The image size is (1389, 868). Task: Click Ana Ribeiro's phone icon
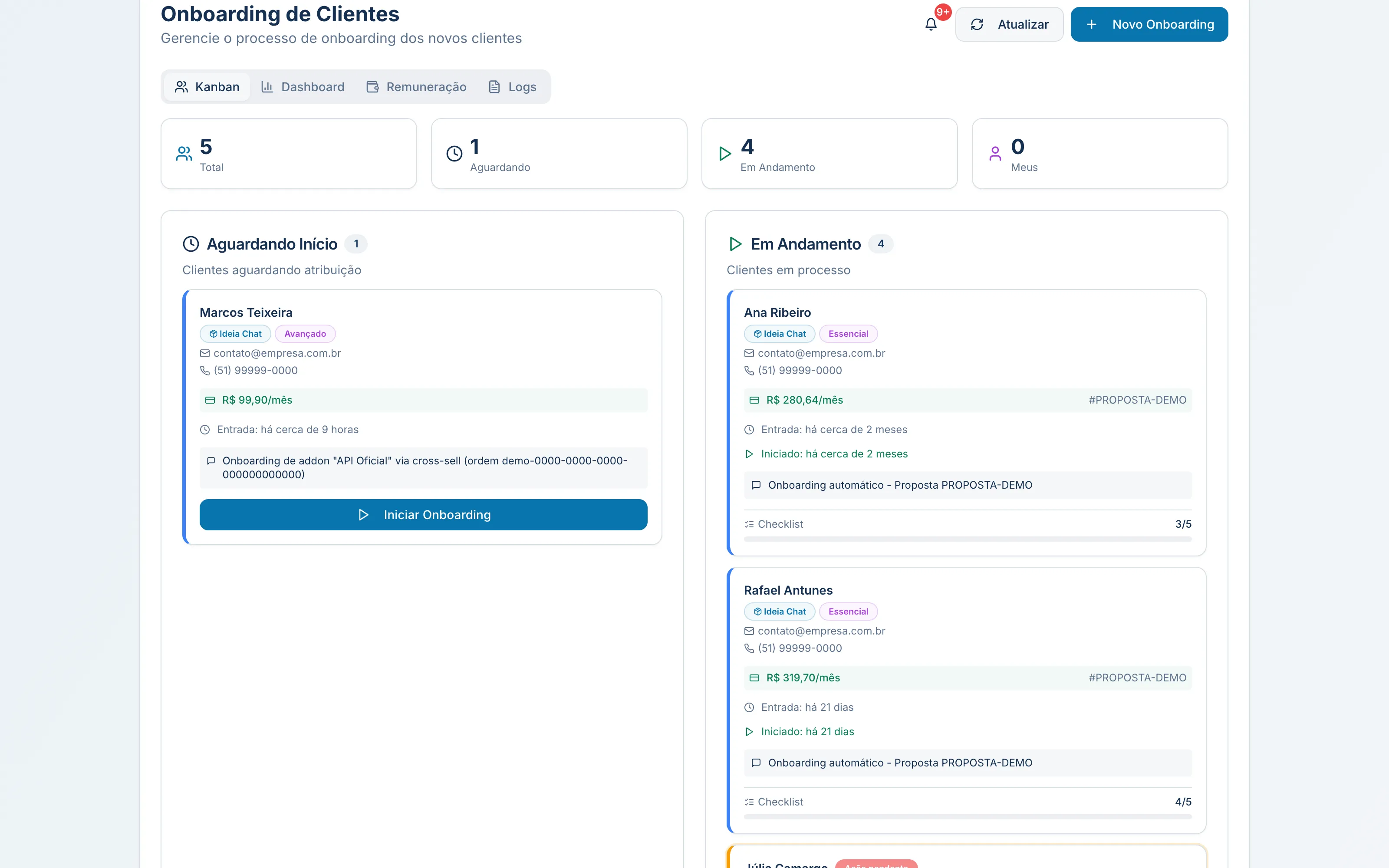click(749, 370)
